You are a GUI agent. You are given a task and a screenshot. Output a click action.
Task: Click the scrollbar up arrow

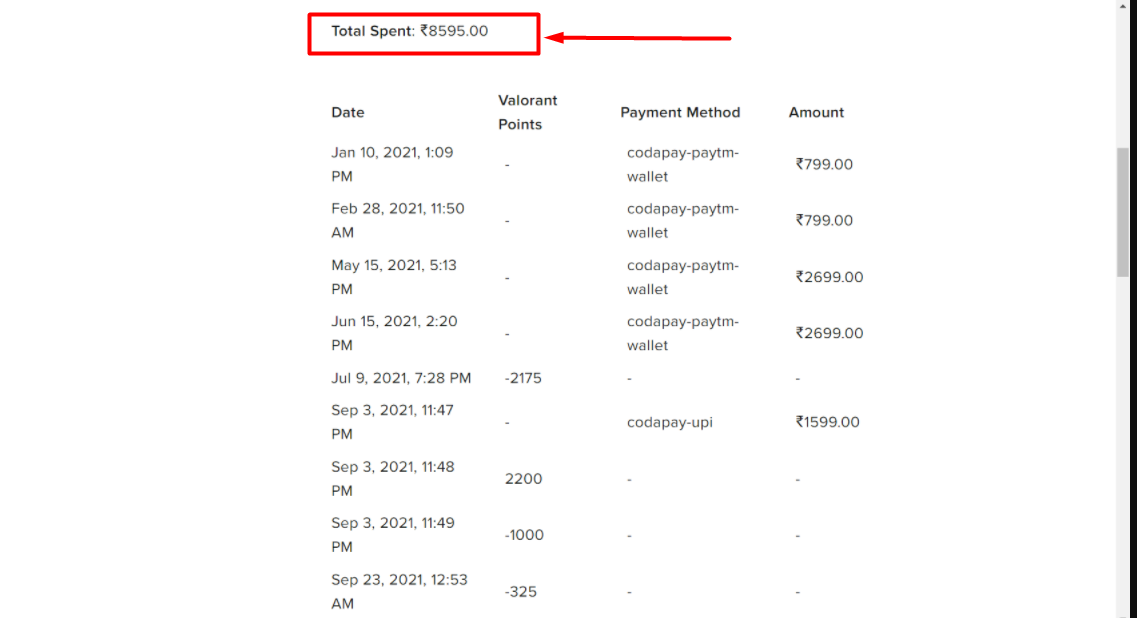pyautogui.click(x=1122, y=5)
